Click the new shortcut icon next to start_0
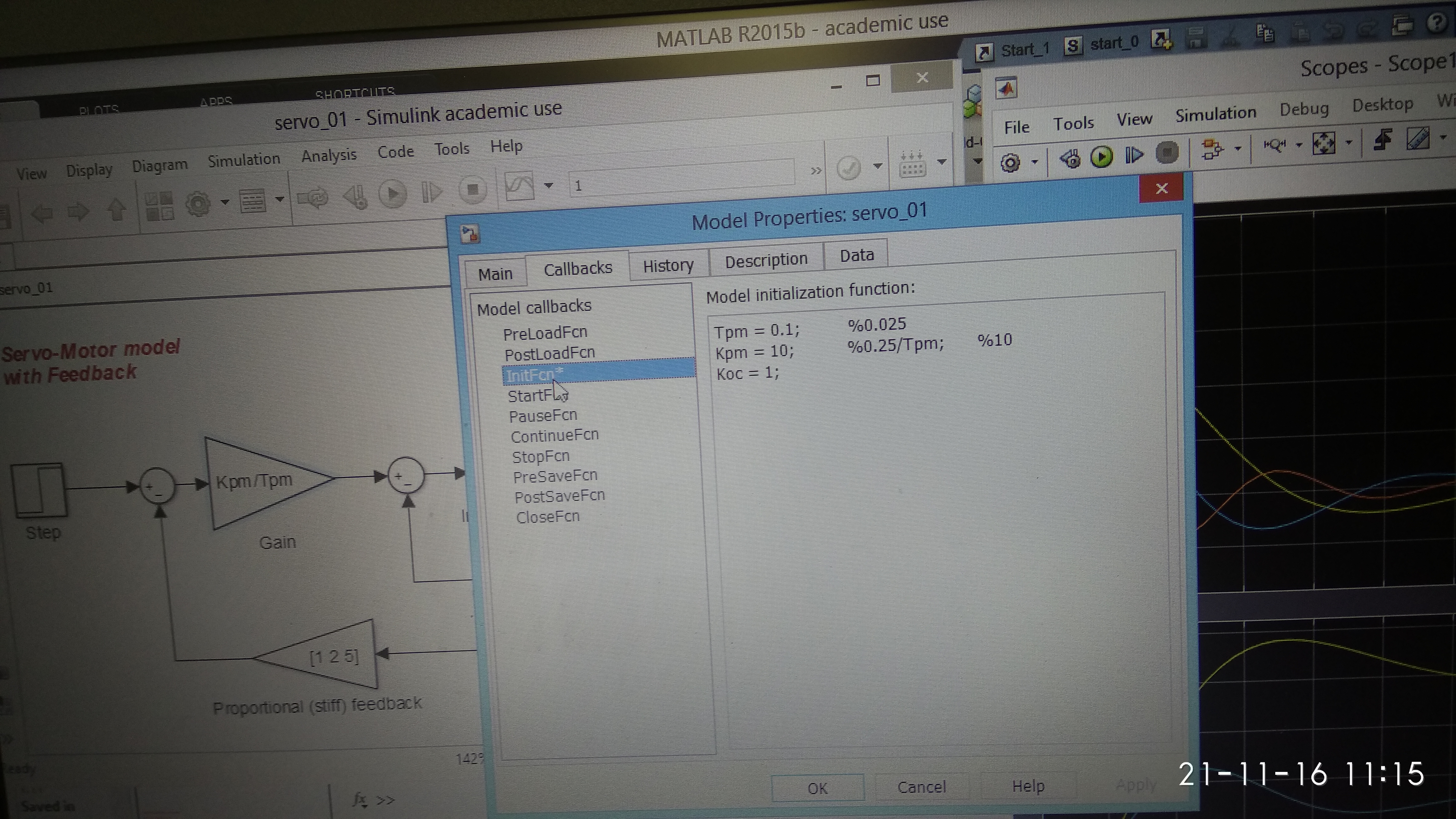This screenshot has width=1456, height=819. (x=1162, y=39)
